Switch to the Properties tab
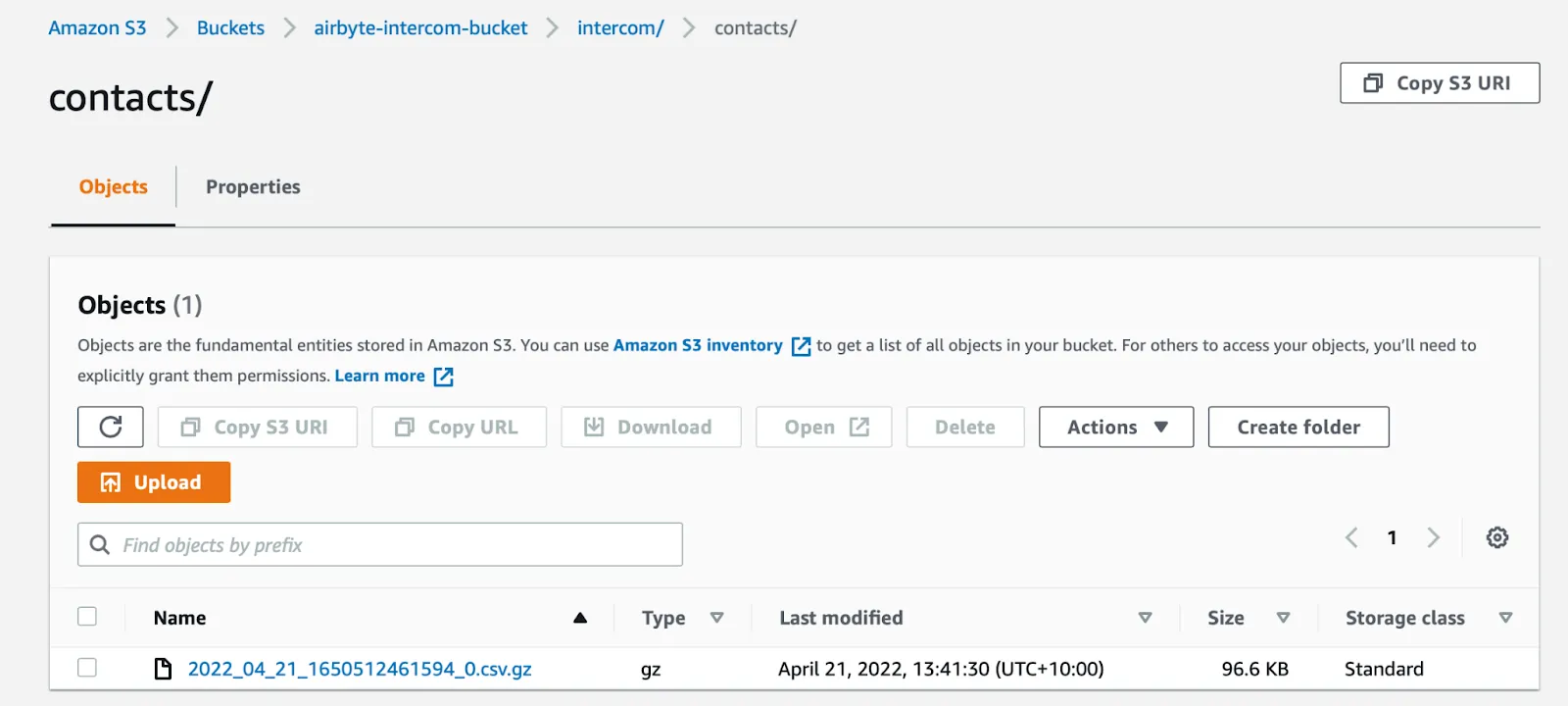Screen dimensions: 1568x706 253,186
